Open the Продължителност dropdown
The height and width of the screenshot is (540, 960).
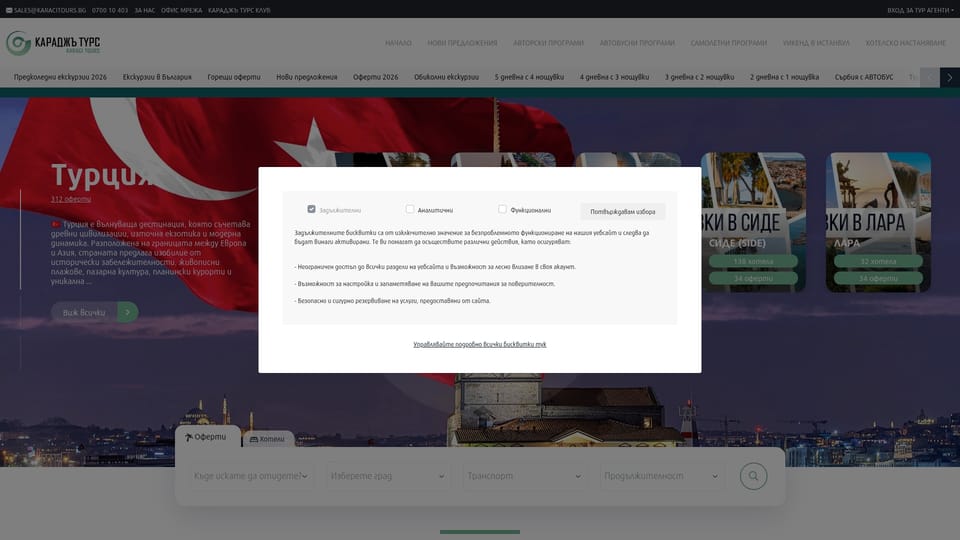point(662,476)
